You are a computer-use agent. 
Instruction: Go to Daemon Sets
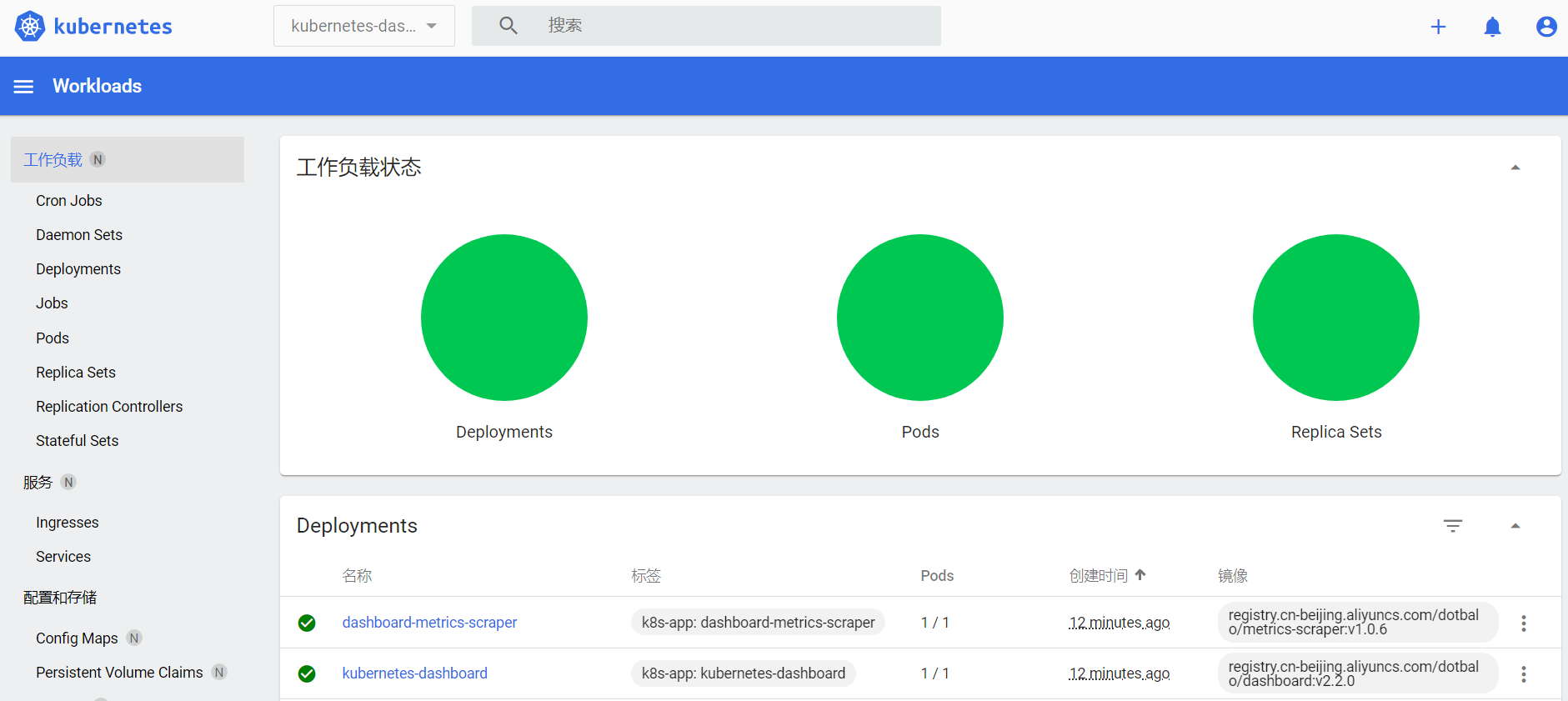coord(79,235)
